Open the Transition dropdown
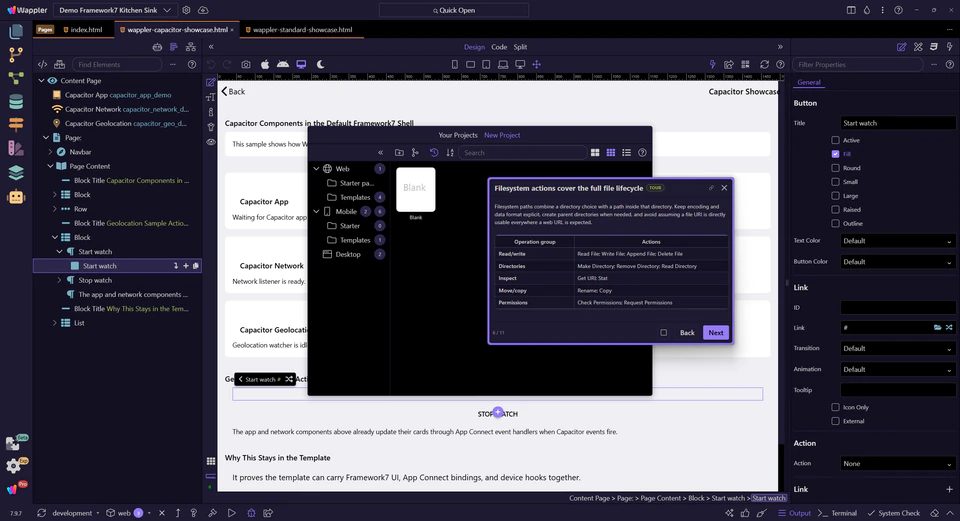Image resolution: width=960 pixels, height=521 pixels. point(897,348)
